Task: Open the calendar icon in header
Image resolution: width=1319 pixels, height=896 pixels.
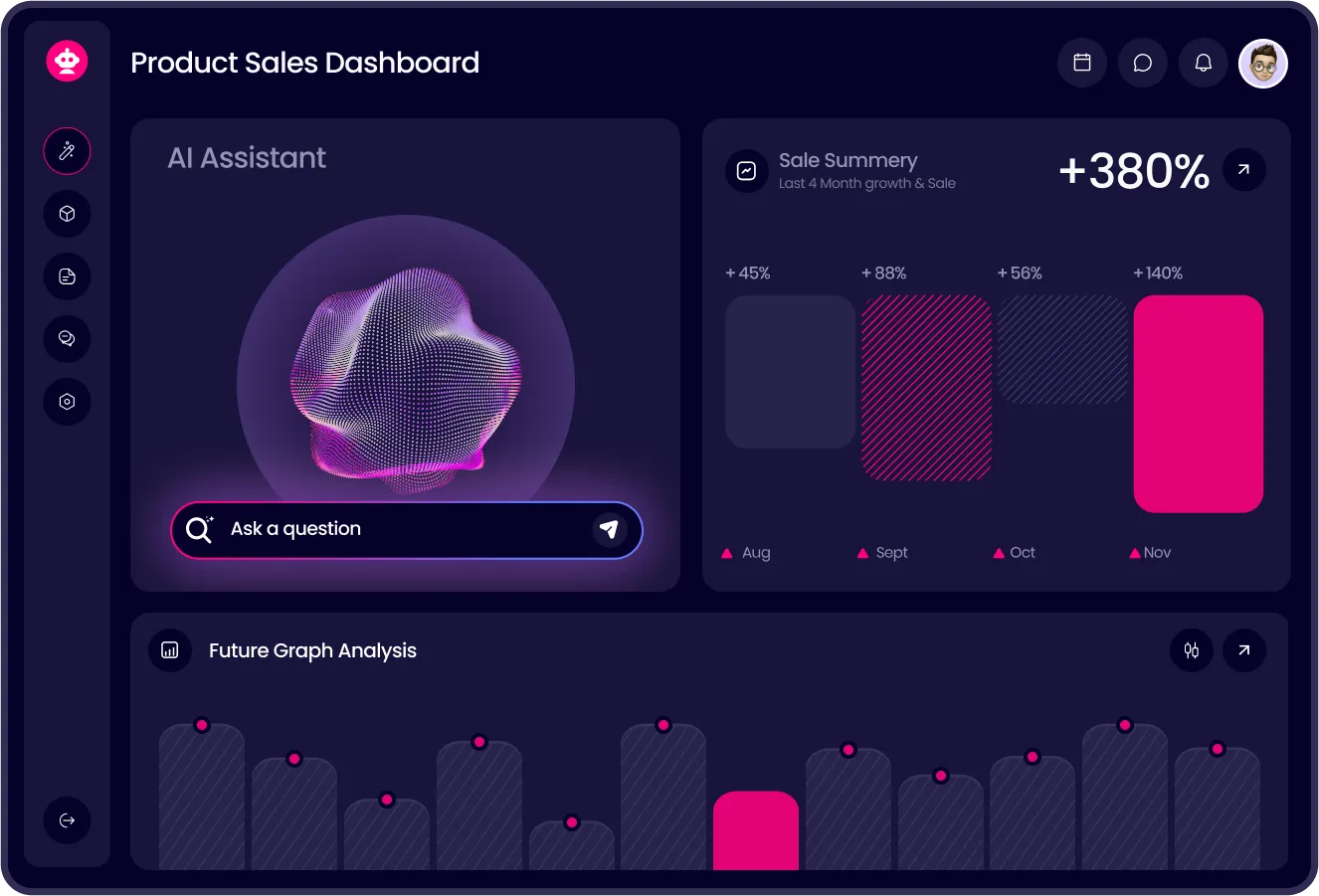Action: pos(1082,63)
